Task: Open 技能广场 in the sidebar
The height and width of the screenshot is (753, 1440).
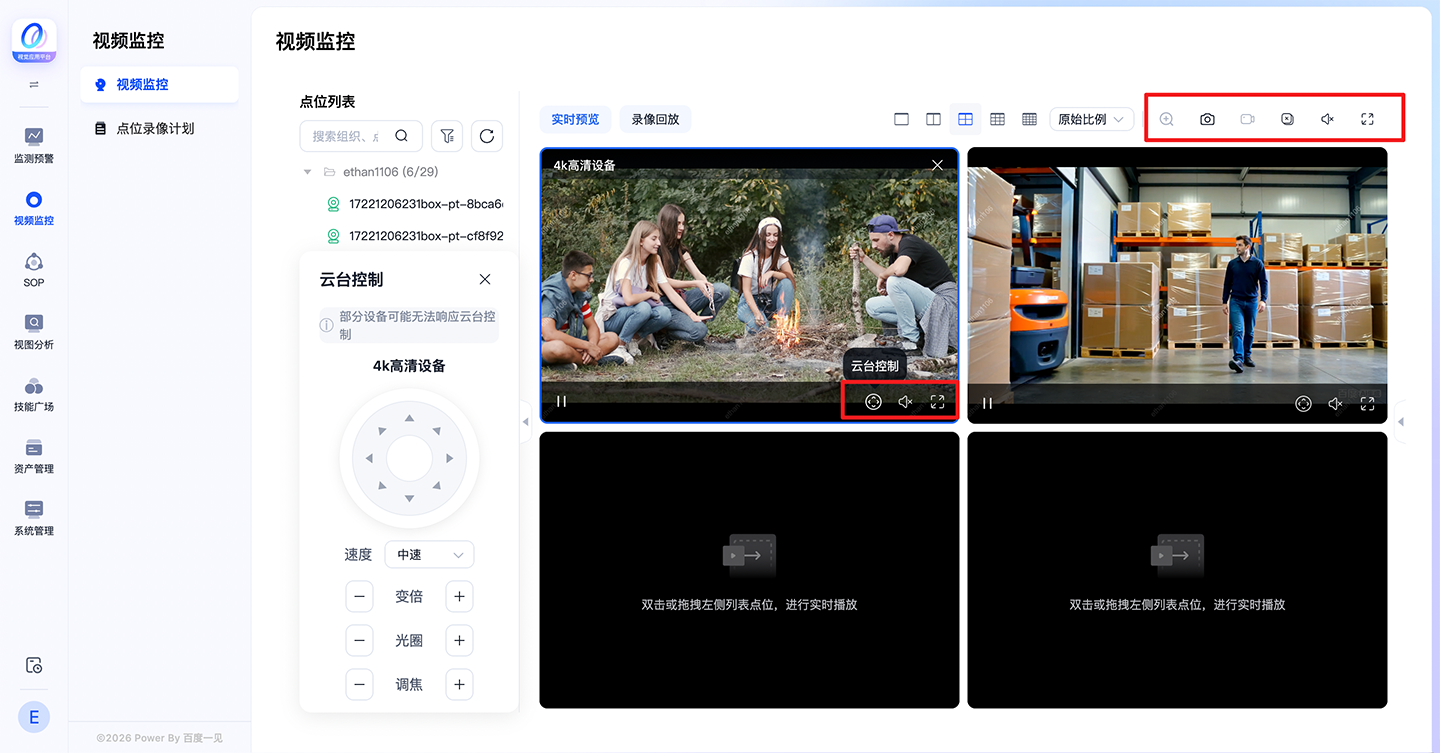Action: coord(34,393)
